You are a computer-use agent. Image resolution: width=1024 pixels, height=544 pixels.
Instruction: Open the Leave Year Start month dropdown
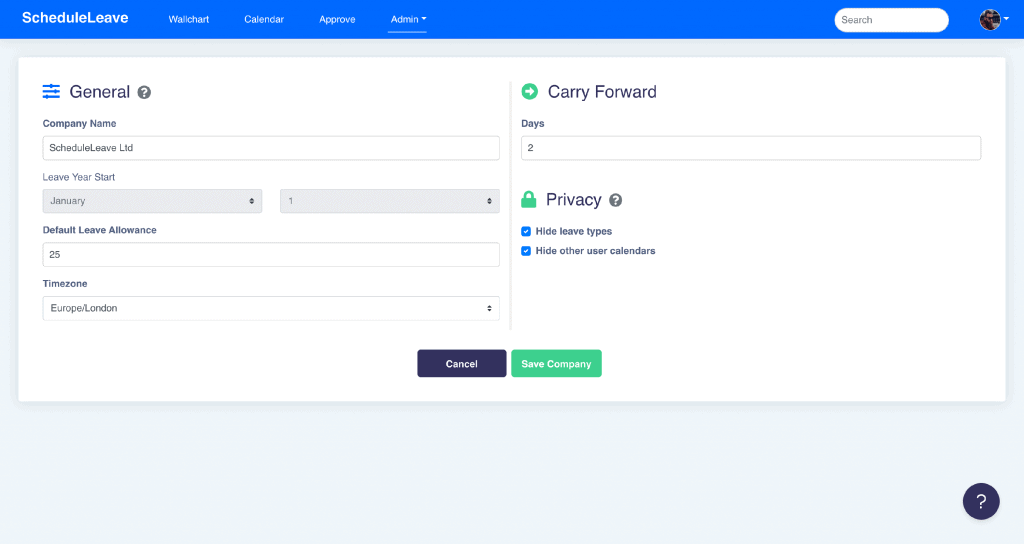click(152, 201)
